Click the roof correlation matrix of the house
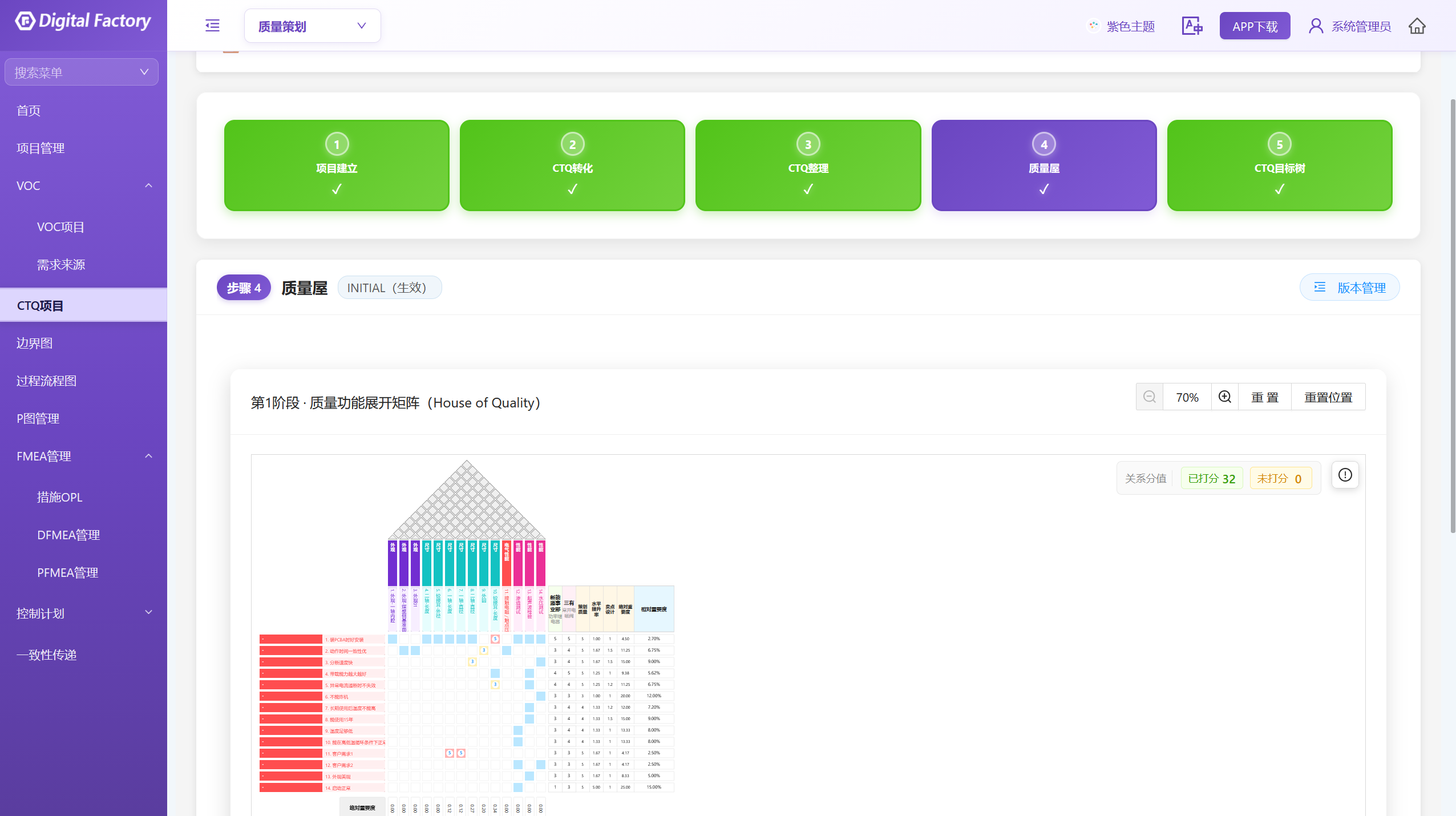Viewport: 1456px width, 816px height. 467,500
